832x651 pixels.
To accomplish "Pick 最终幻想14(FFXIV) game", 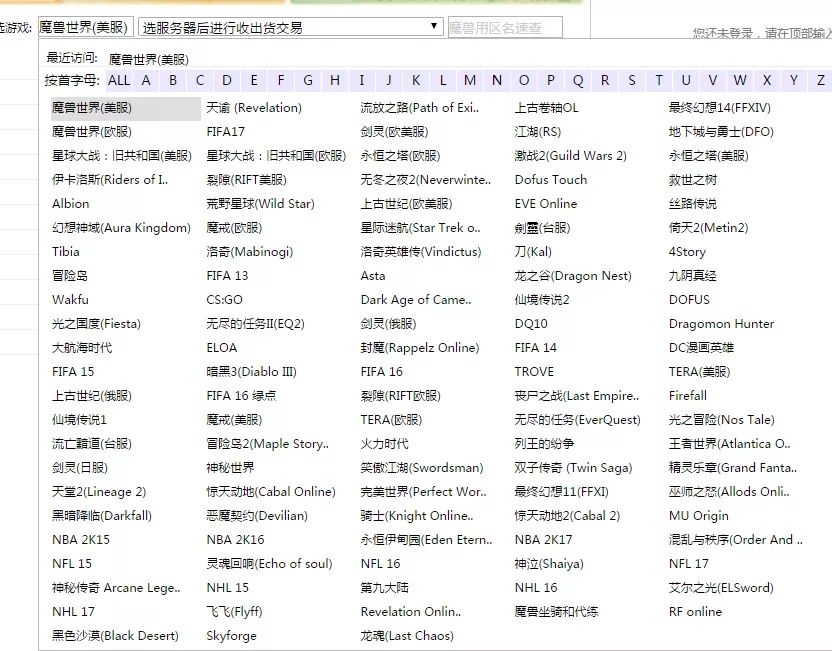I will point(720,108).
